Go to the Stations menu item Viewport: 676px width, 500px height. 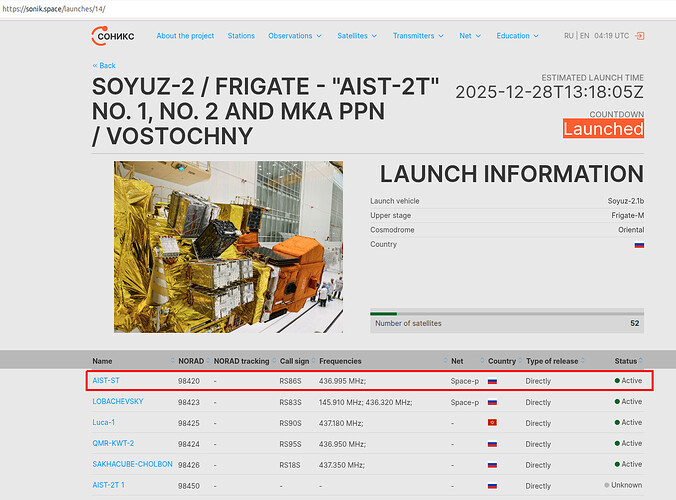pos(241,36)
